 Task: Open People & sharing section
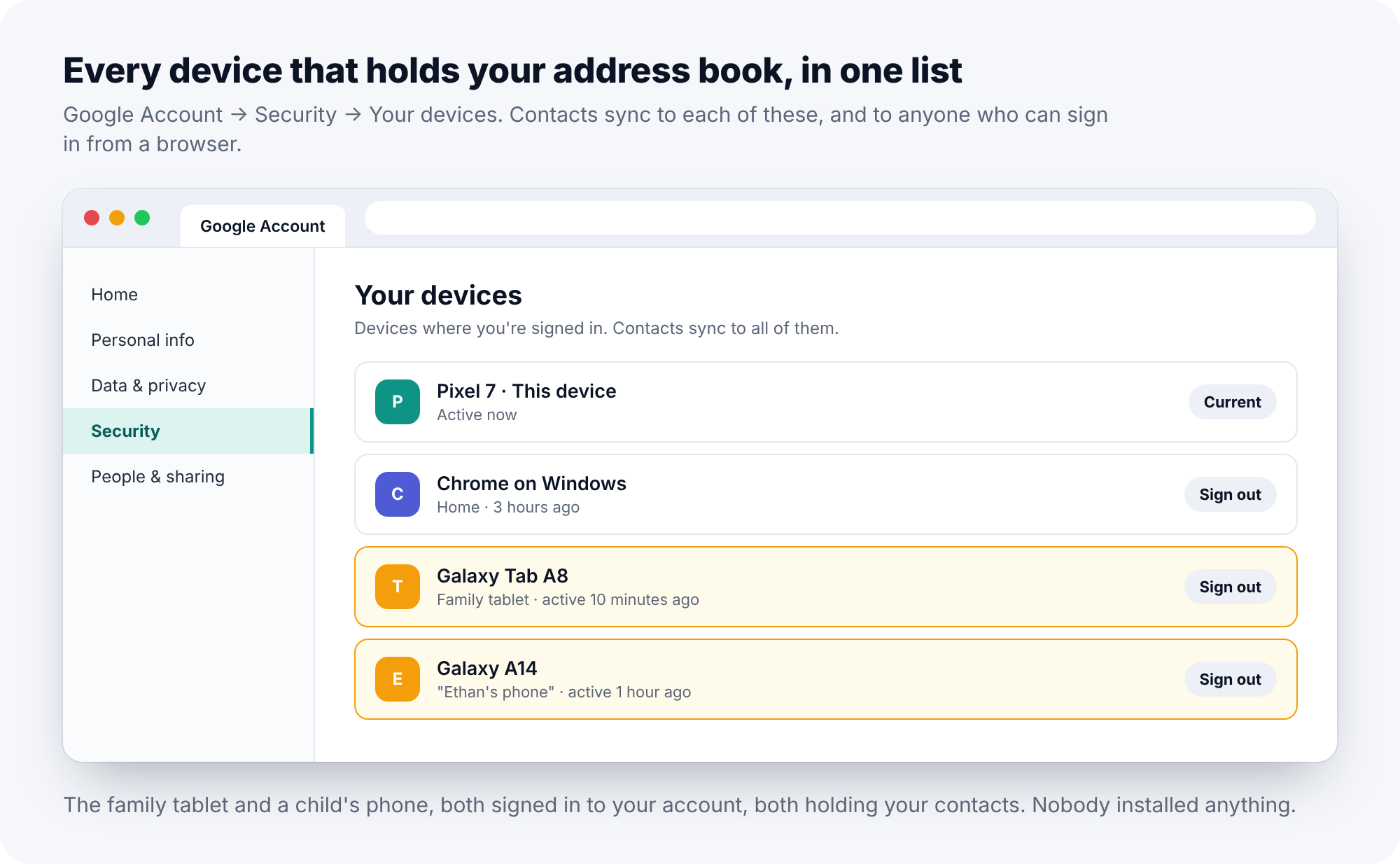[188, 477]
